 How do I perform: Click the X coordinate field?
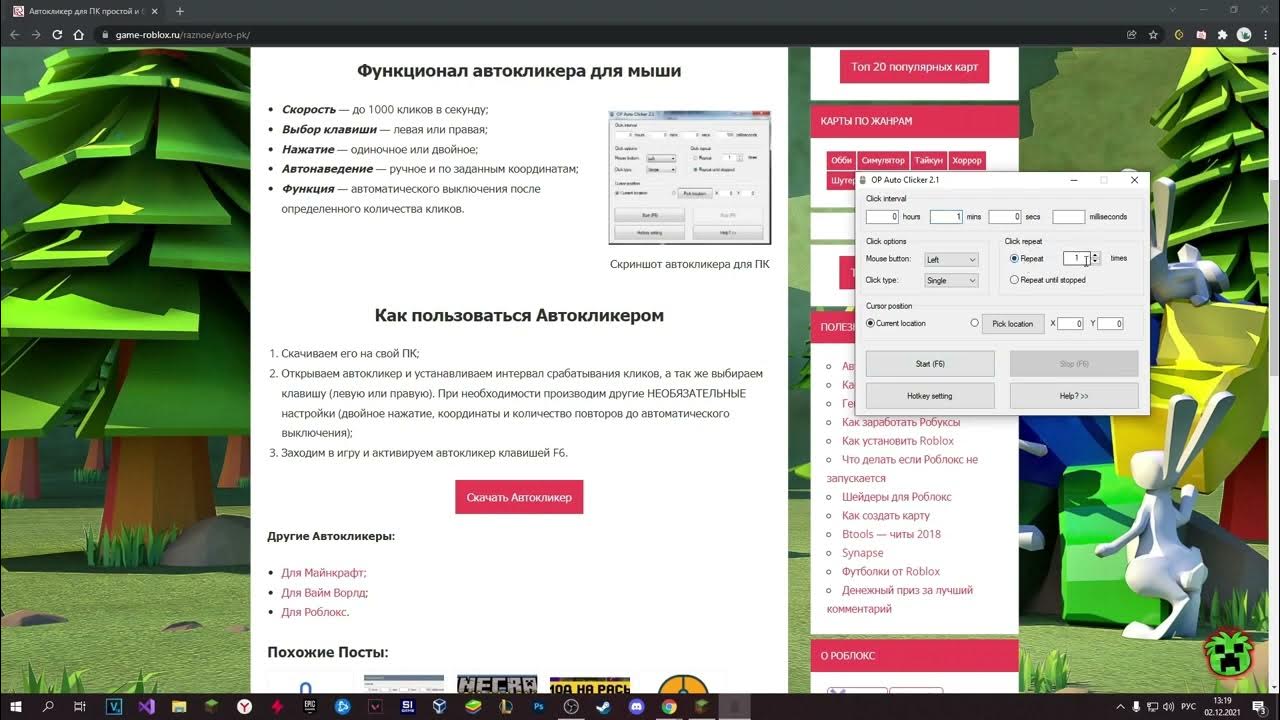(x=1071, y=324)
